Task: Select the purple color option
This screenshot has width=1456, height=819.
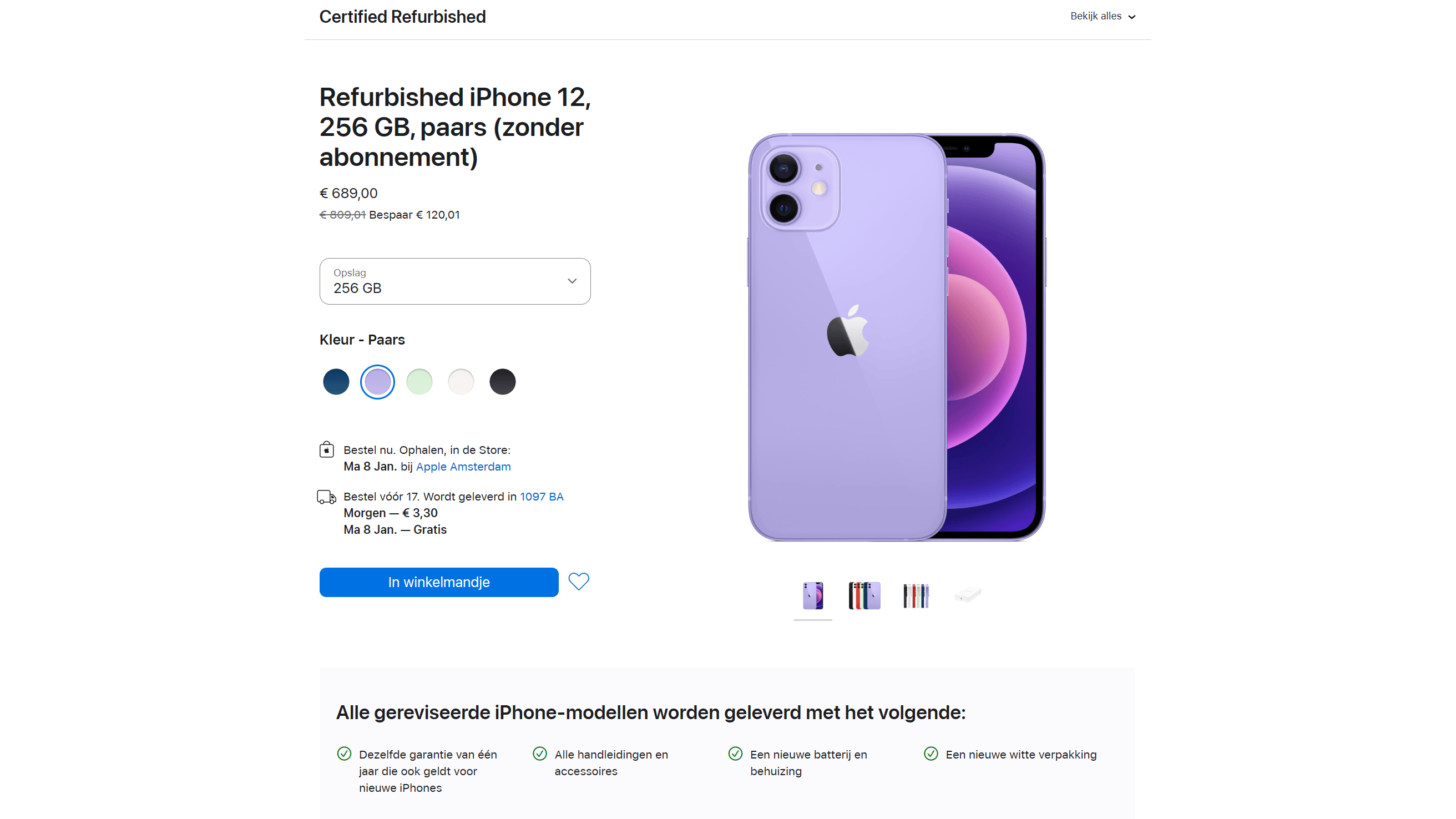Action: [377, 382]
